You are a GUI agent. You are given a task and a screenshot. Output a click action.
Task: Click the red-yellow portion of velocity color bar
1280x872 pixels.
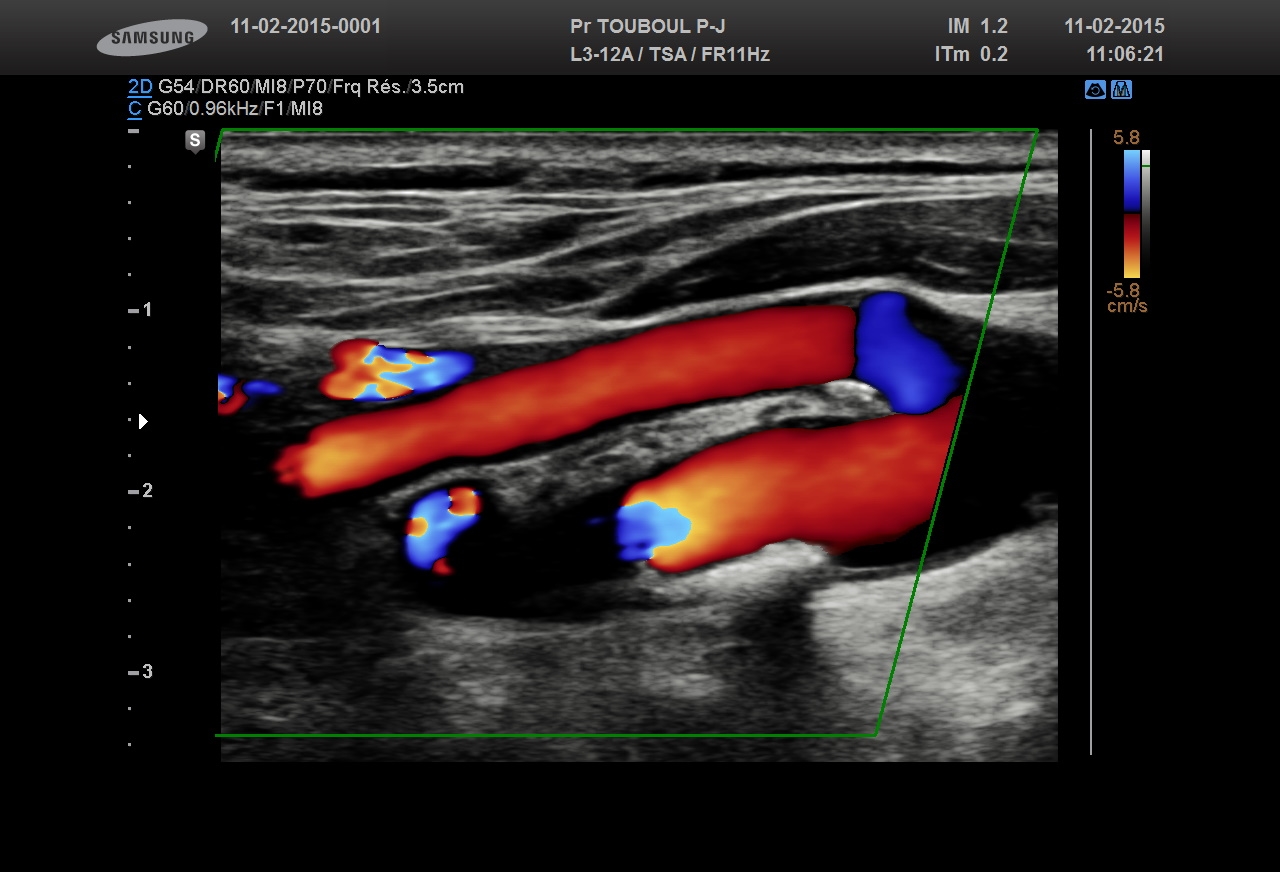pyautogui.click(x=1131, y=246)
